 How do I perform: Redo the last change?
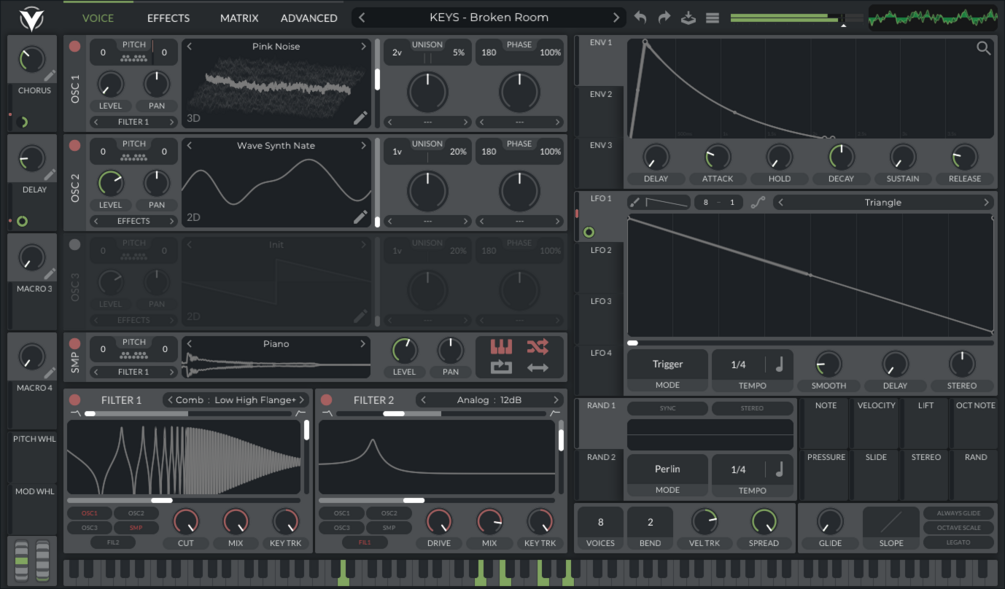[664, 17]
